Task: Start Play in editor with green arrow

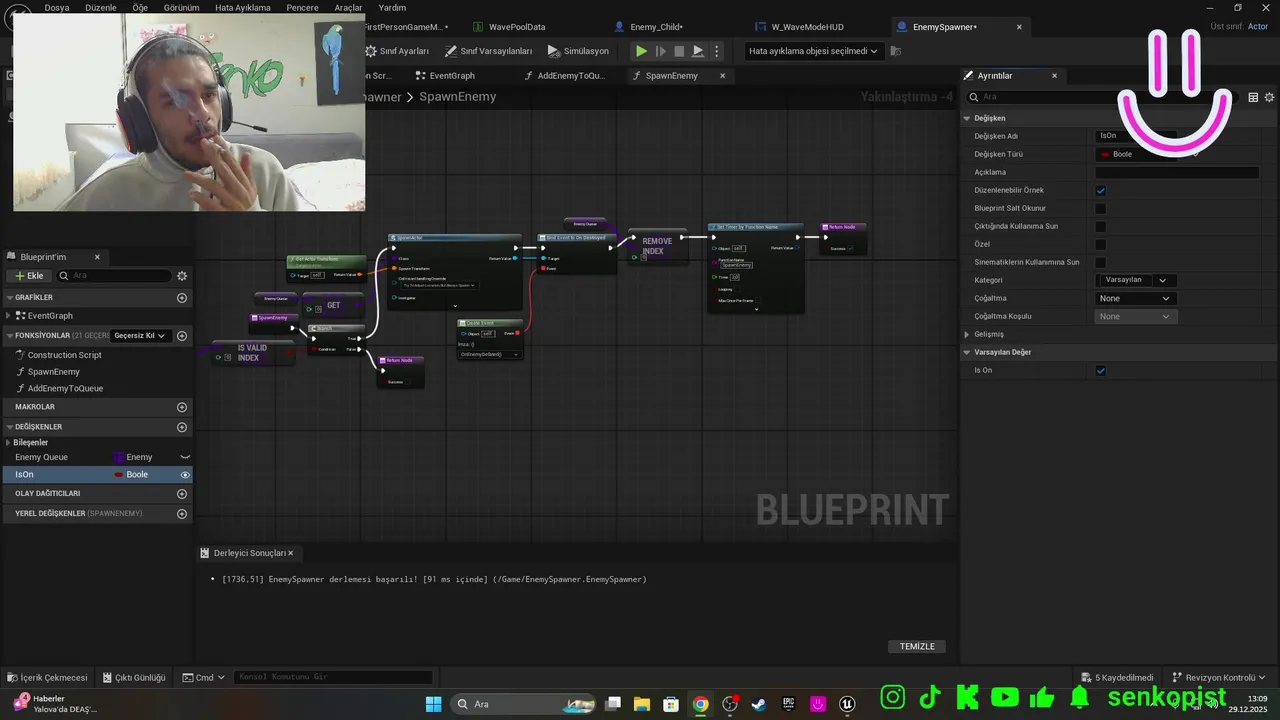Action: pos(641,51)
